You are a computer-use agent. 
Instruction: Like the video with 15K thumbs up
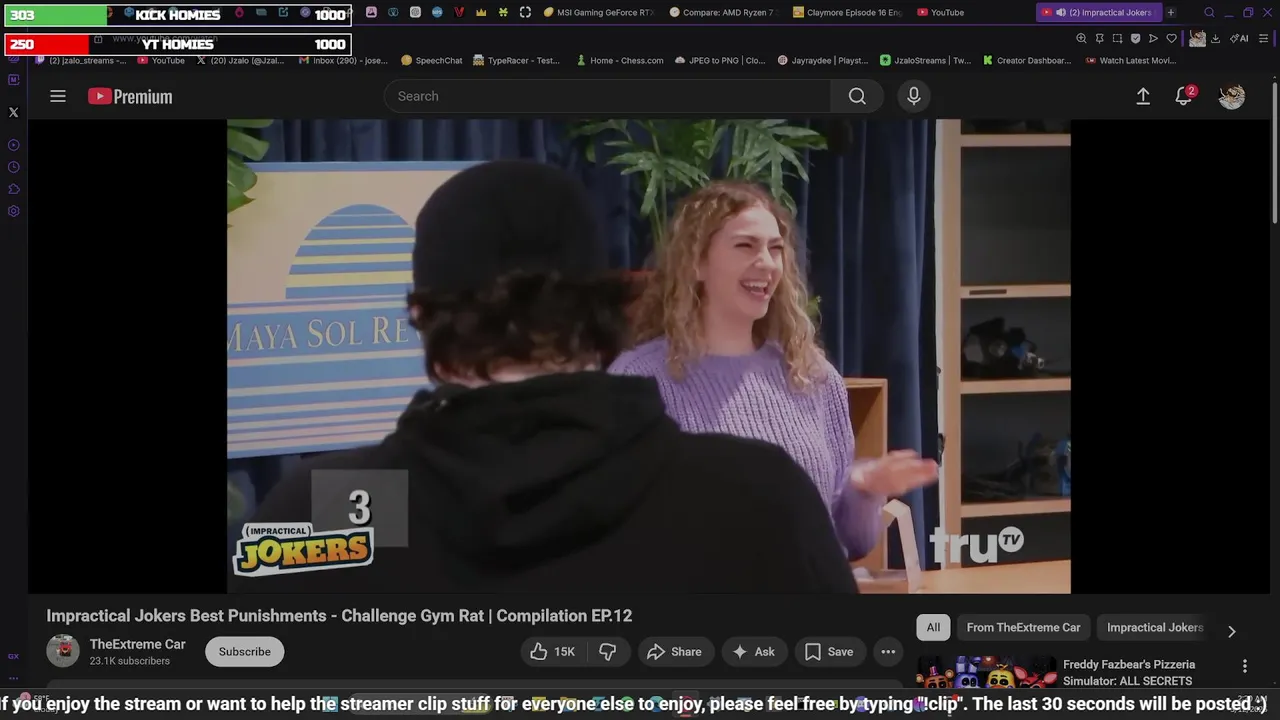click(552, 652)
